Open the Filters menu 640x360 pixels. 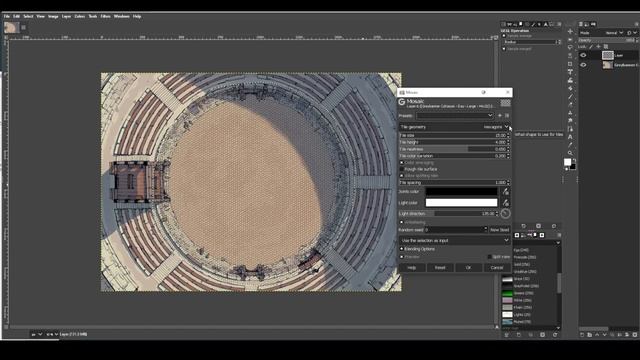click(x=106, y=16)
